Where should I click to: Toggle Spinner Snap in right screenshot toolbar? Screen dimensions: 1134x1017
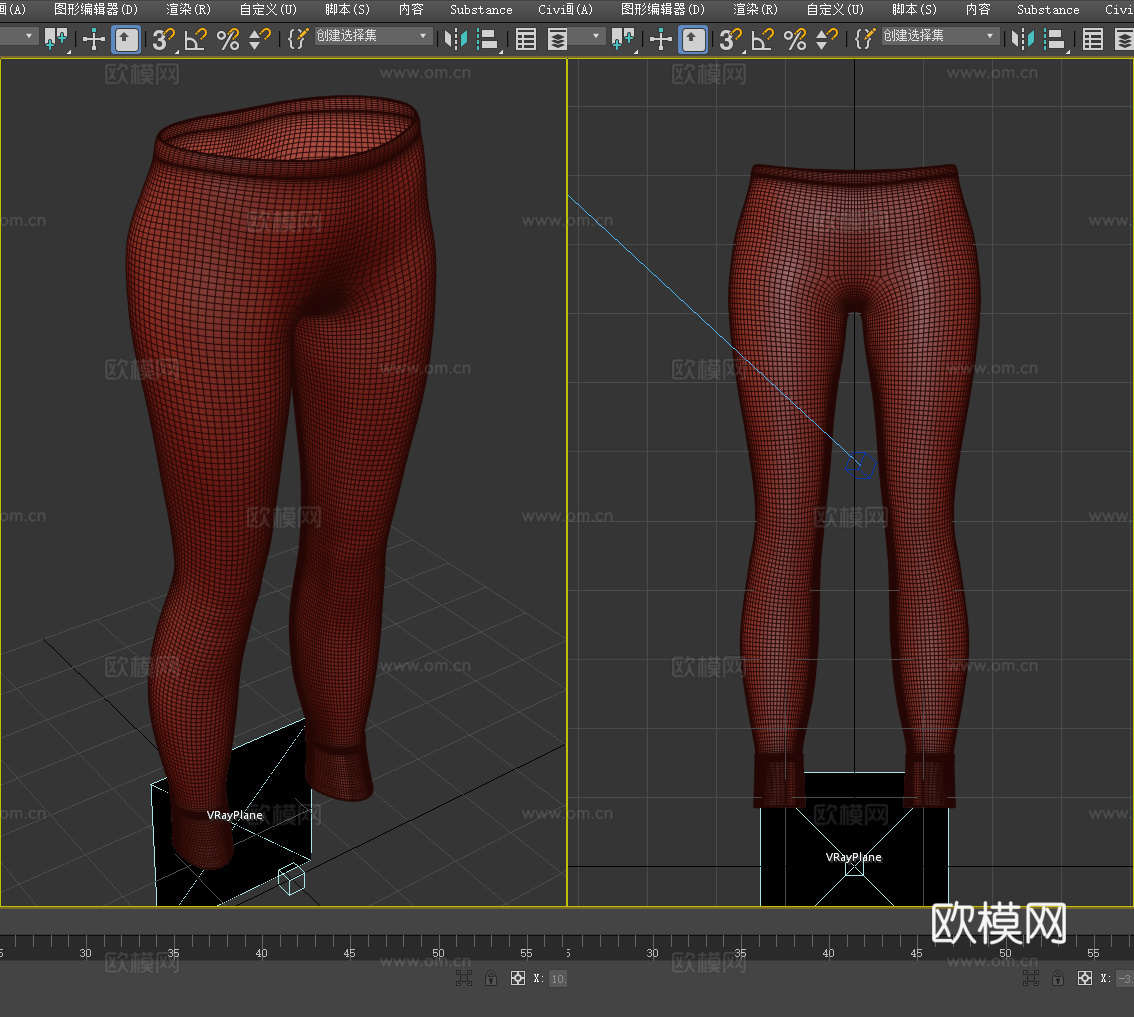[x=826, y=39]
